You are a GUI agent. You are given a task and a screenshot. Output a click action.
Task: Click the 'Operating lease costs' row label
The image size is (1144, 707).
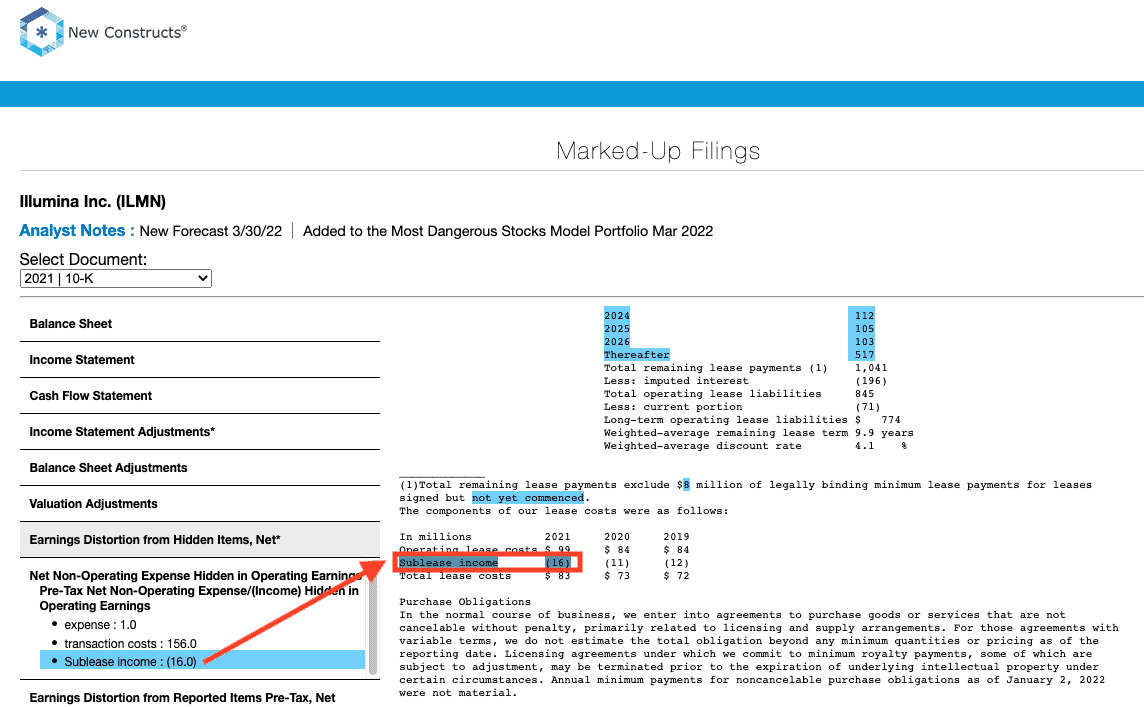(x=468, y=549)
